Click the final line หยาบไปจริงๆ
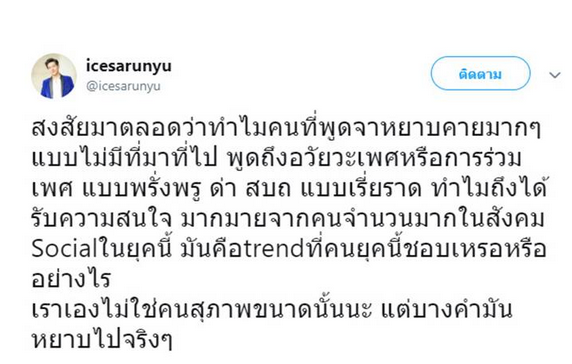This screenshot has width=572, height=364. [x=101, y=340]
